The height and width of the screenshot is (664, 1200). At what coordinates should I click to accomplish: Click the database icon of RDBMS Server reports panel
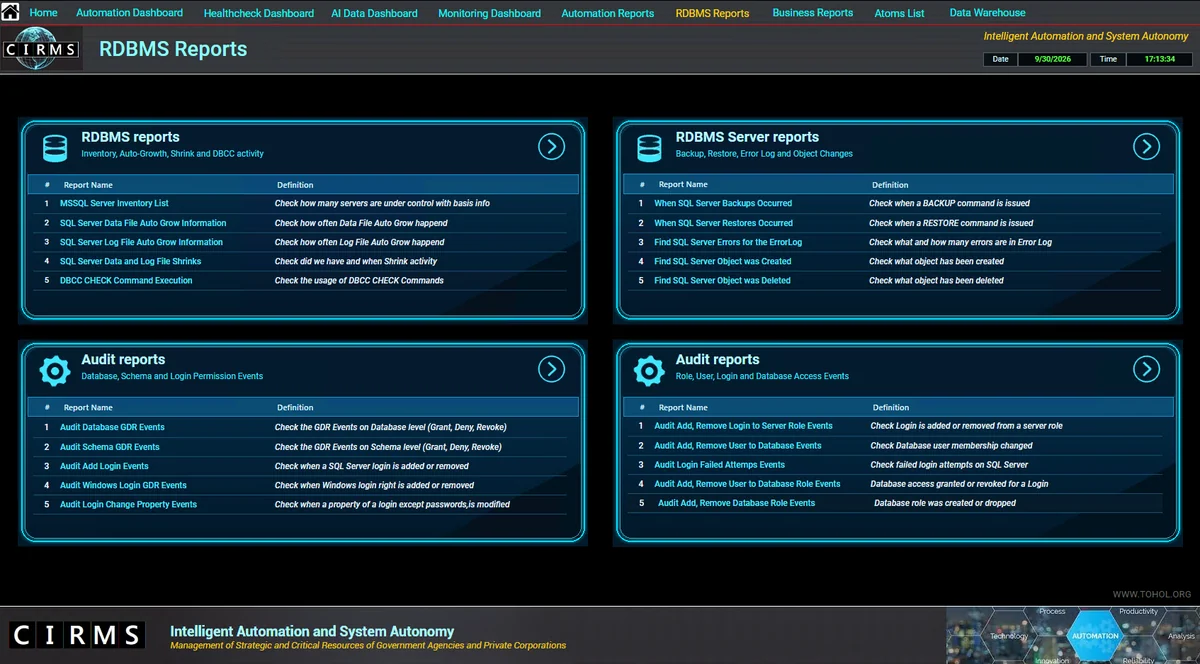649,147
